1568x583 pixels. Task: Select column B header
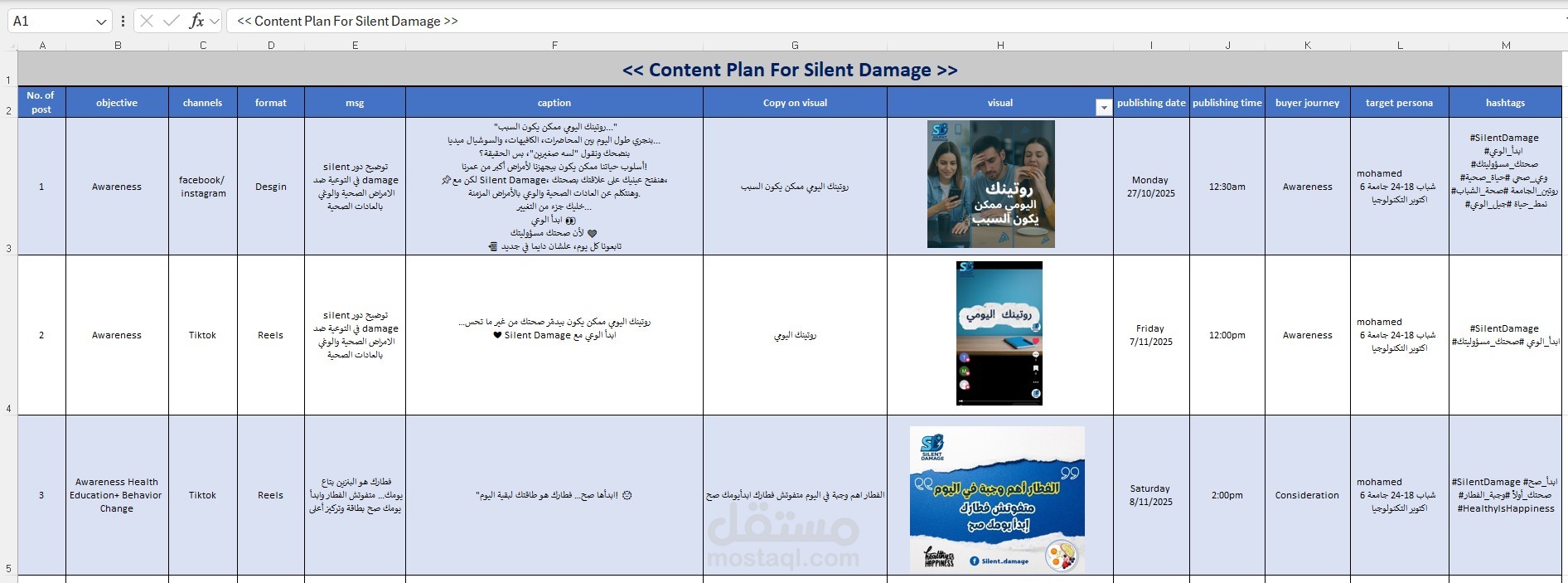(x=118, y=45)
